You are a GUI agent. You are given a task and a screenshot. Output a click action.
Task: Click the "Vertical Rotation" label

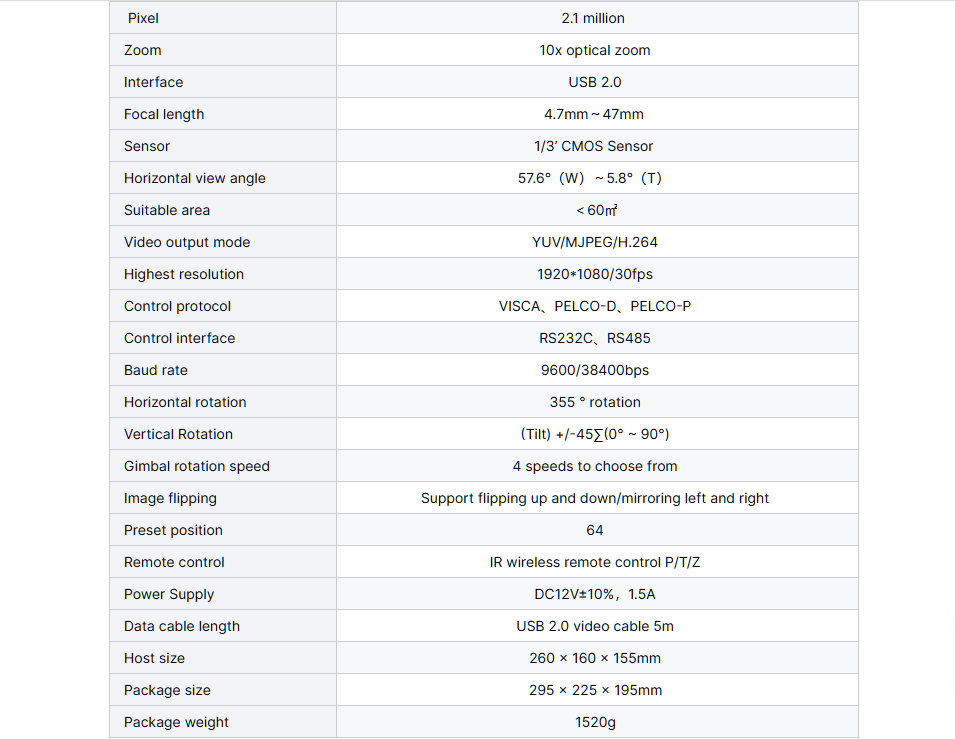(x=178, y=434)
